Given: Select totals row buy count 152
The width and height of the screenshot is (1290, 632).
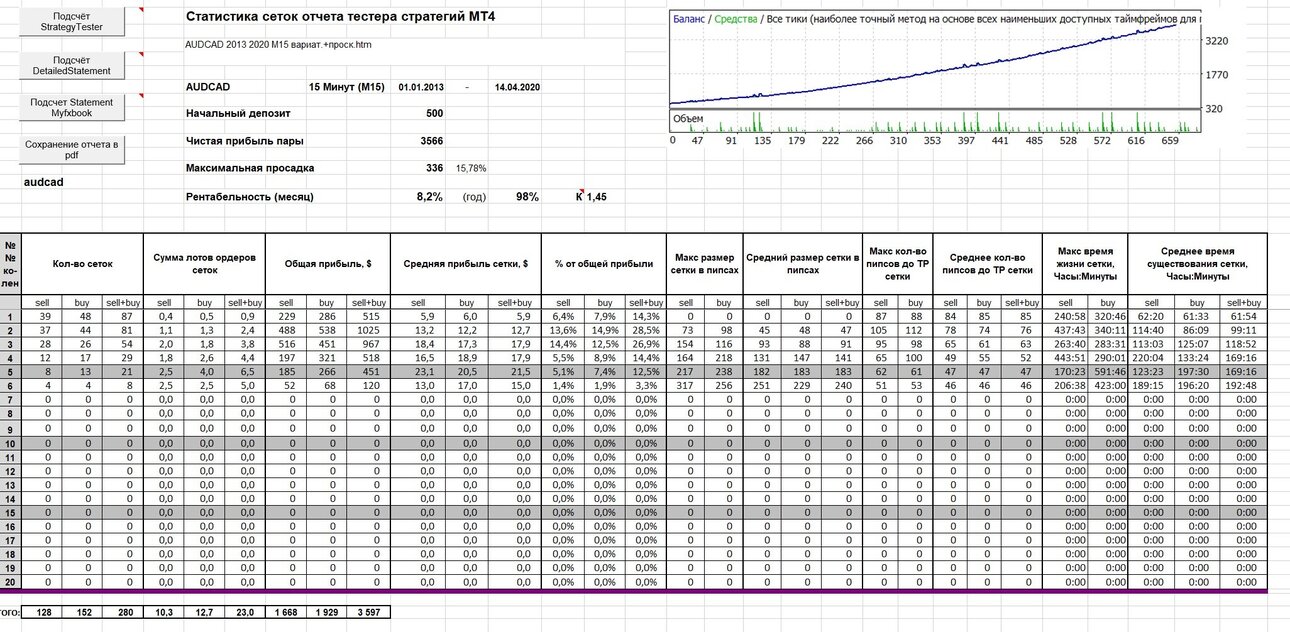Looking at the screenshot, I should [82, 611].
